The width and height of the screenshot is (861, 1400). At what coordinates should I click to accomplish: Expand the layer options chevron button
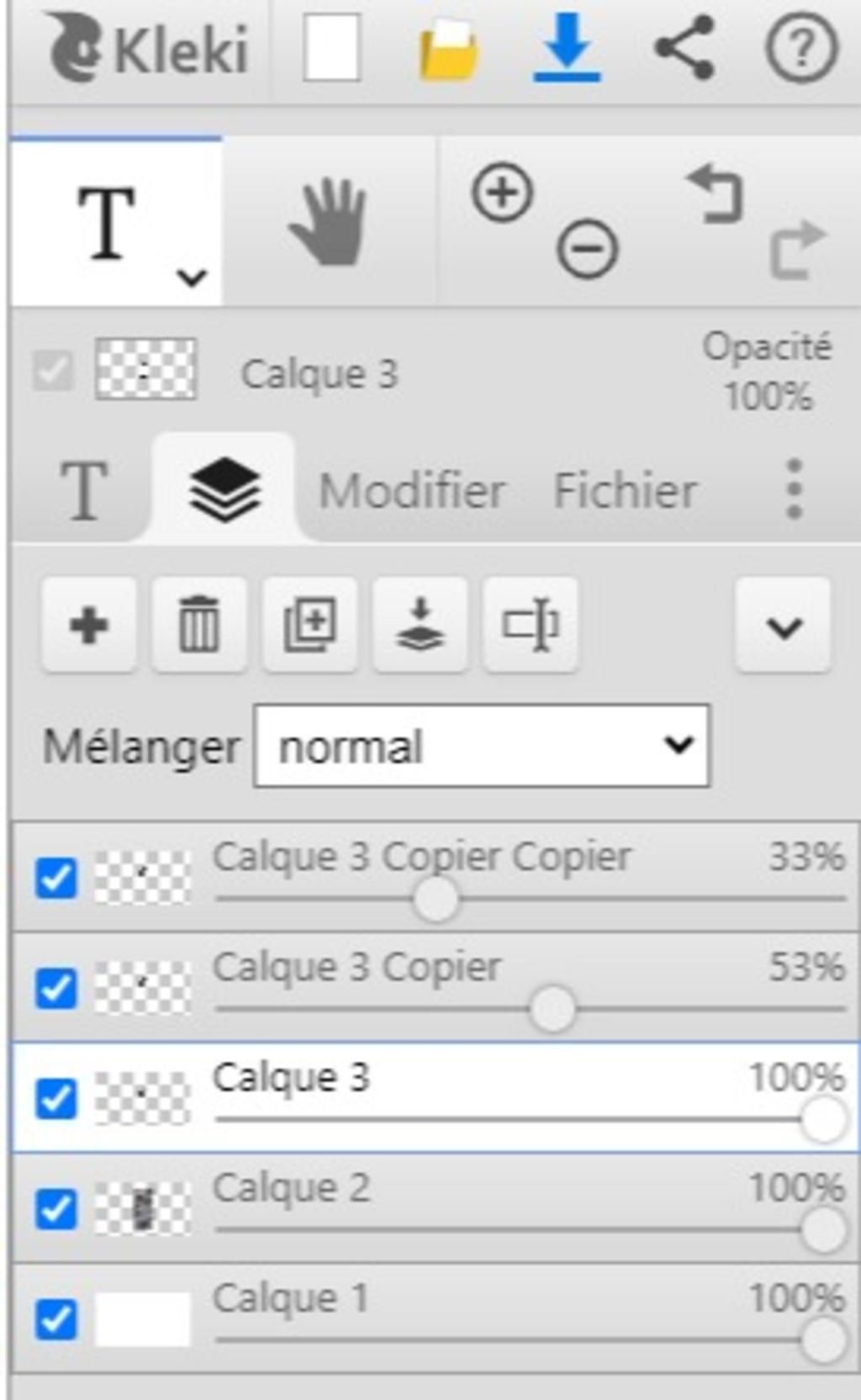(x=784, y=626)
